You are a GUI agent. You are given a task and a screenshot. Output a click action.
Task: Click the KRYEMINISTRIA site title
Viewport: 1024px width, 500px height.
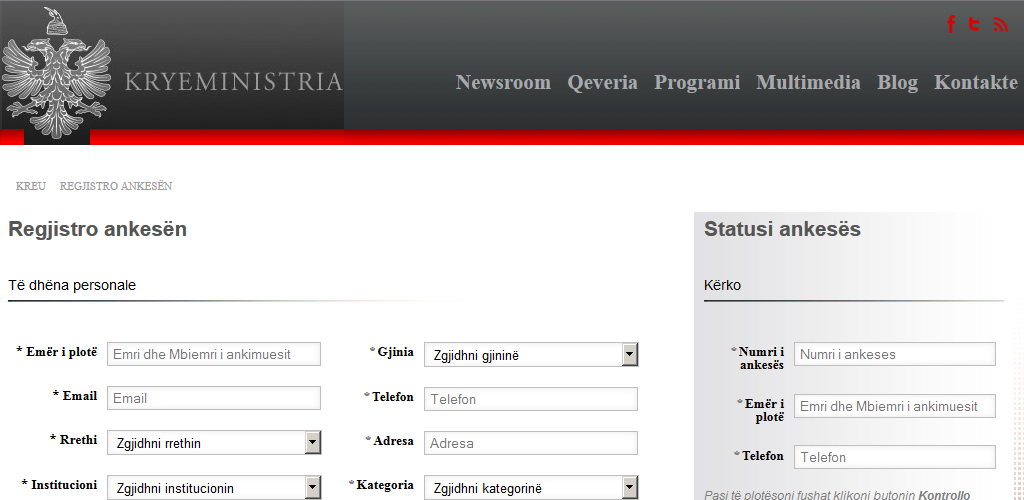click(233, 82)
